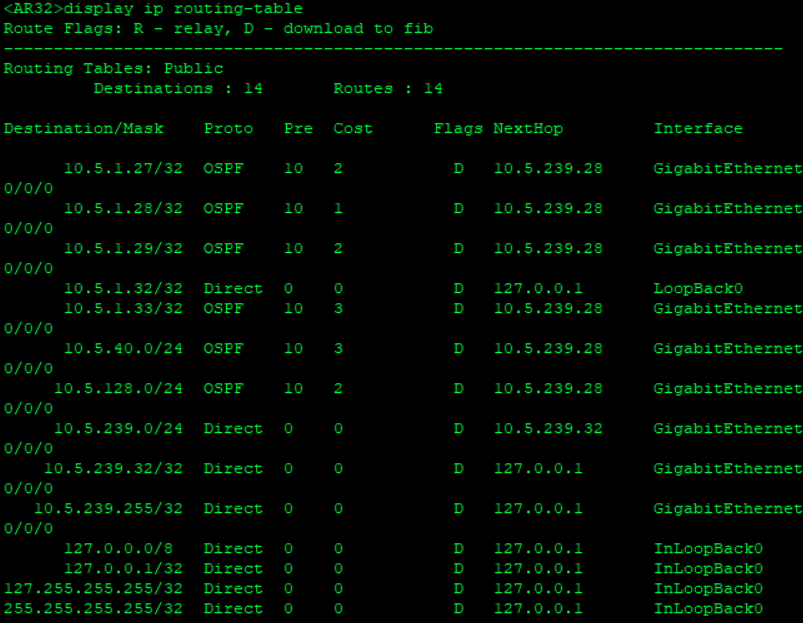Click the "Cost" column header
Screen dimensions: 803x623
tap(353, 128)
